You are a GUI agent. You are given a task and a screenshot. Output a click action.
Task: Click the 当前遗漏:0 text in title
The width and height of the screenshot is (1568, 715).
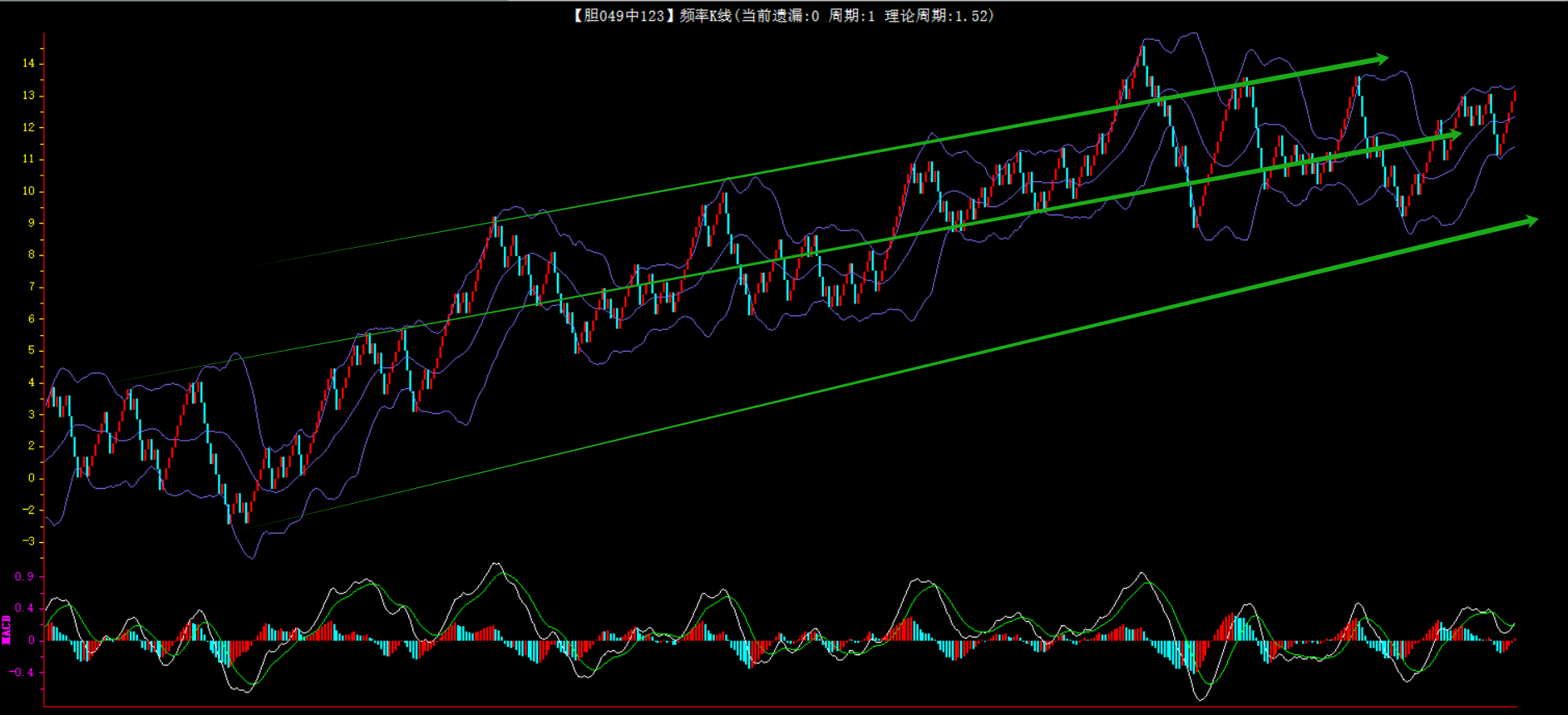click(x=780, y=16)
